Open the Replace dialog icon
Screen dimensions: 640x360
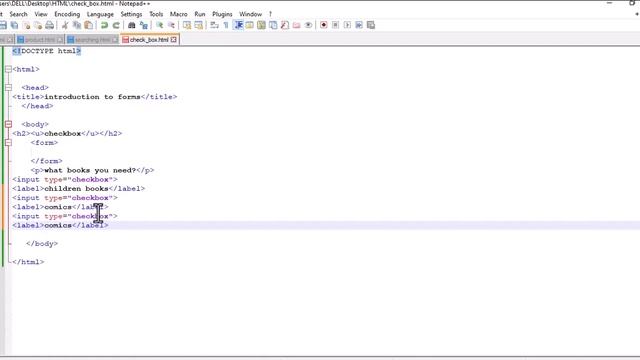point(143,25)
